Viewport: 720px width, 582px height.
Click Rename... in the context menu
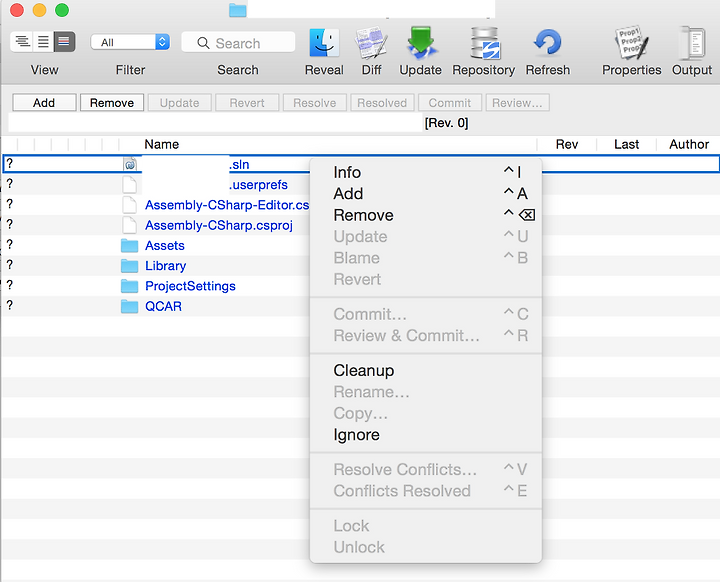click(x=426, y=392)
